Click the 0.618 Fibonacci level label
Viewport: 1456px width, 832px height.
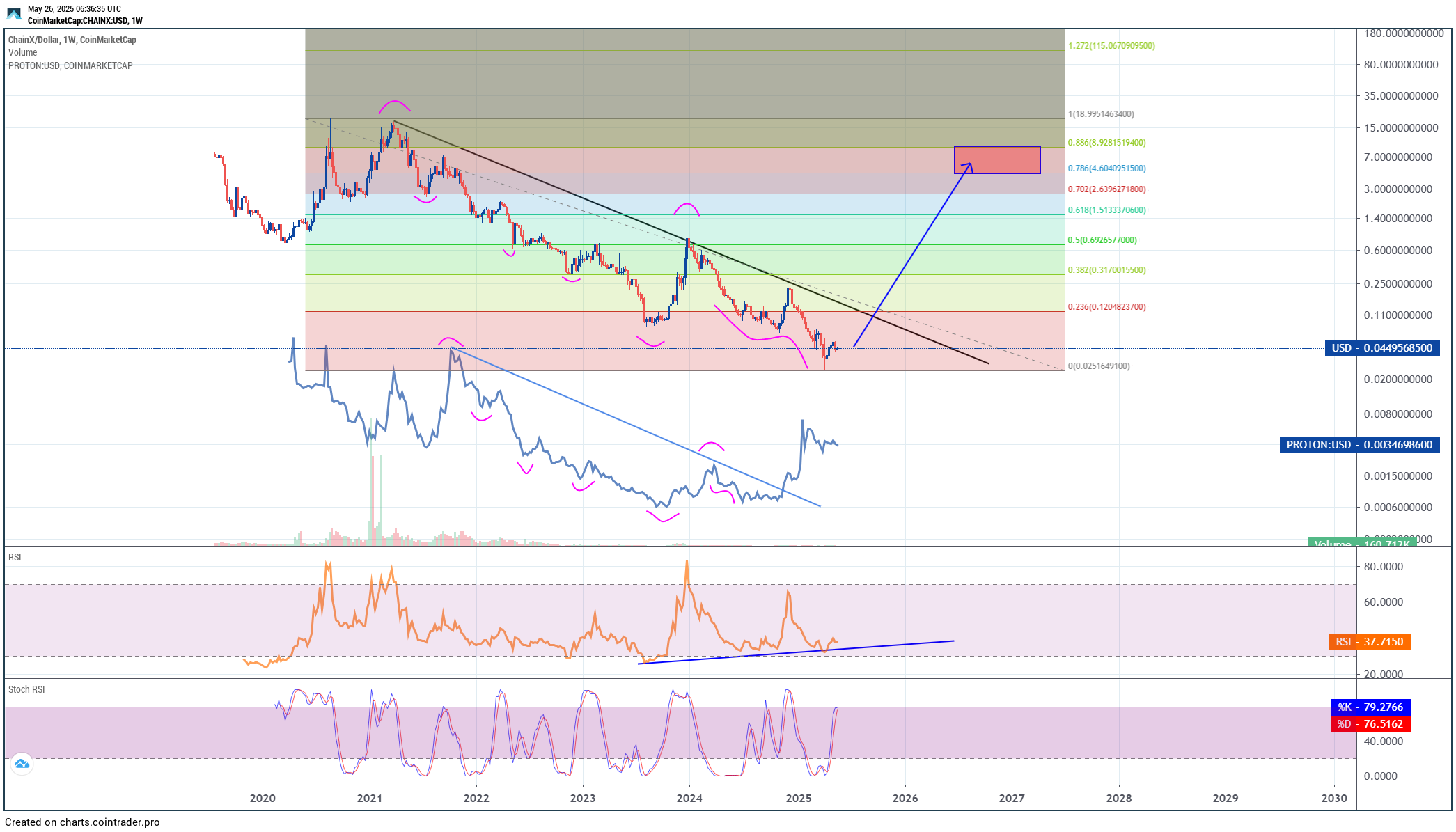(1106, 210)
